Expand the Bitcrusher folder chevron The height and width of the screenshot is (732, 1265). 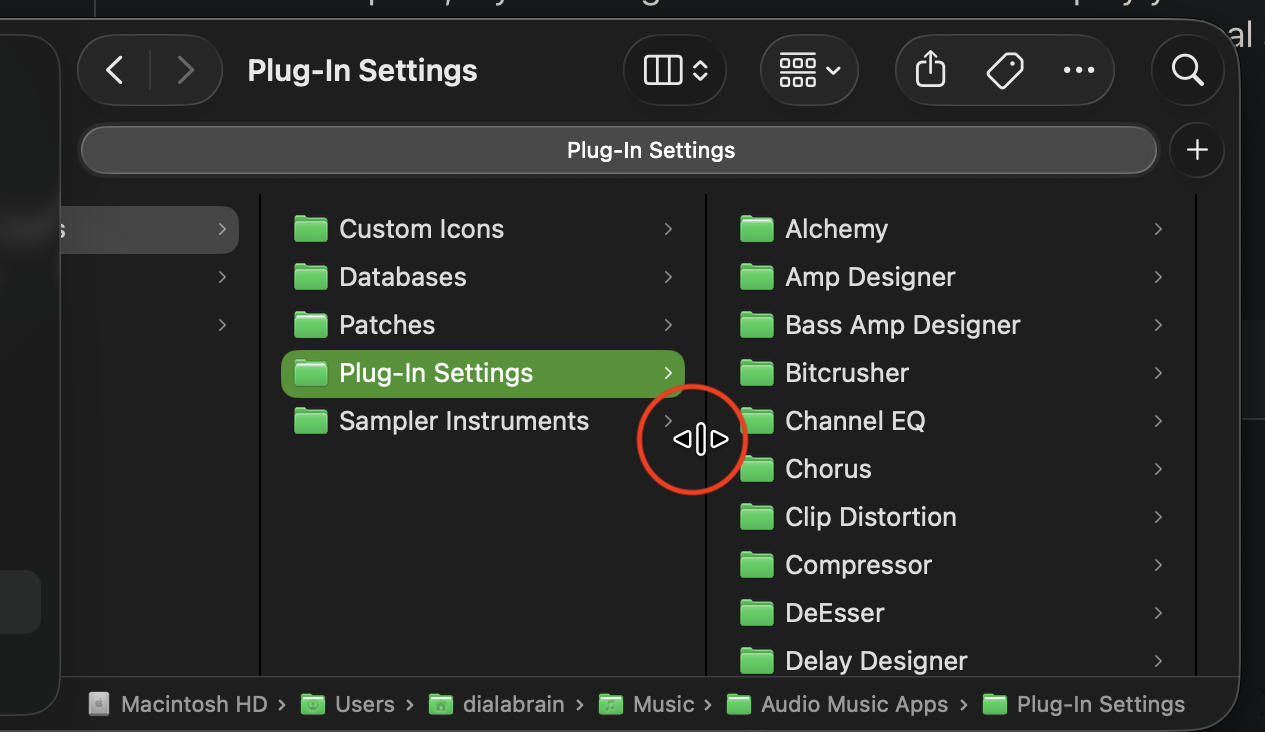click(x=1158, y=373)
